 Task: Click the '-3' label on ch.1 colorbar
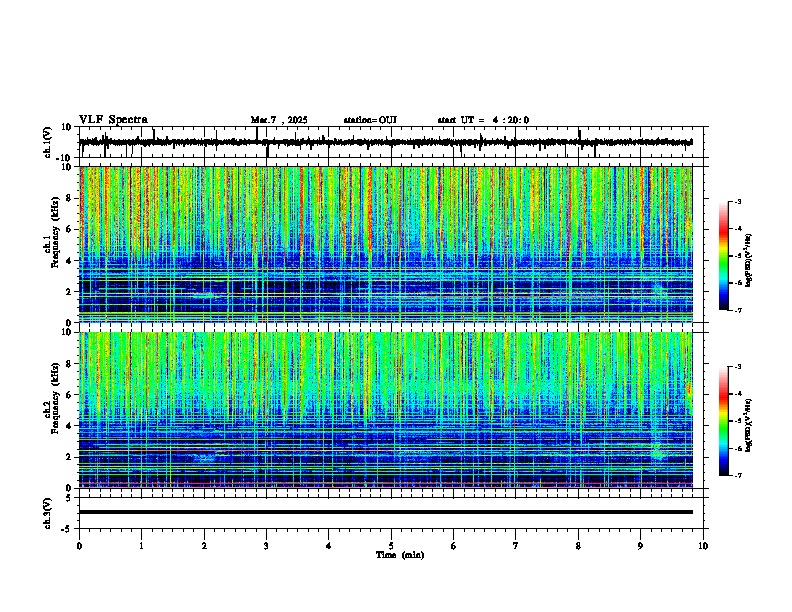(x=738, y=201)
